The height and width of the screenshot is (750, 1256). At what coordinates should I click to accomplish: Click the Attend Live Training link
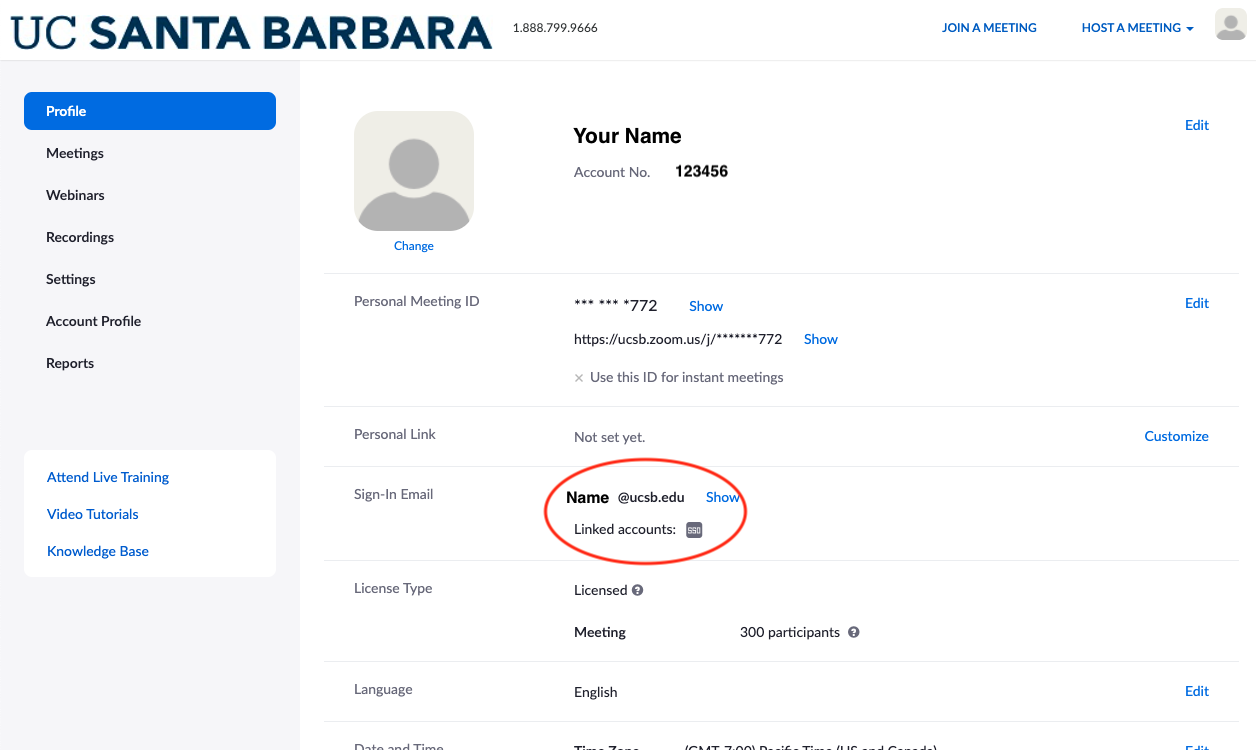click(x=108, y=477)
